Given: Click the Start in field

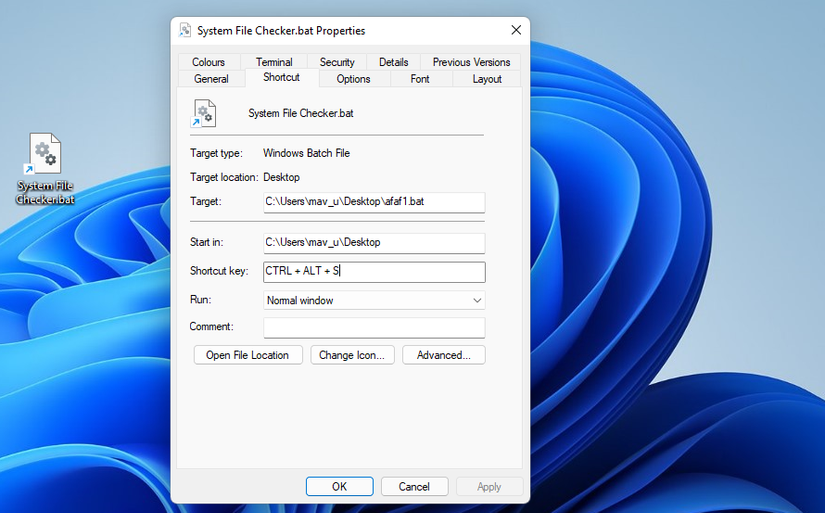Looking at the screenshot, I should [374, 243].
